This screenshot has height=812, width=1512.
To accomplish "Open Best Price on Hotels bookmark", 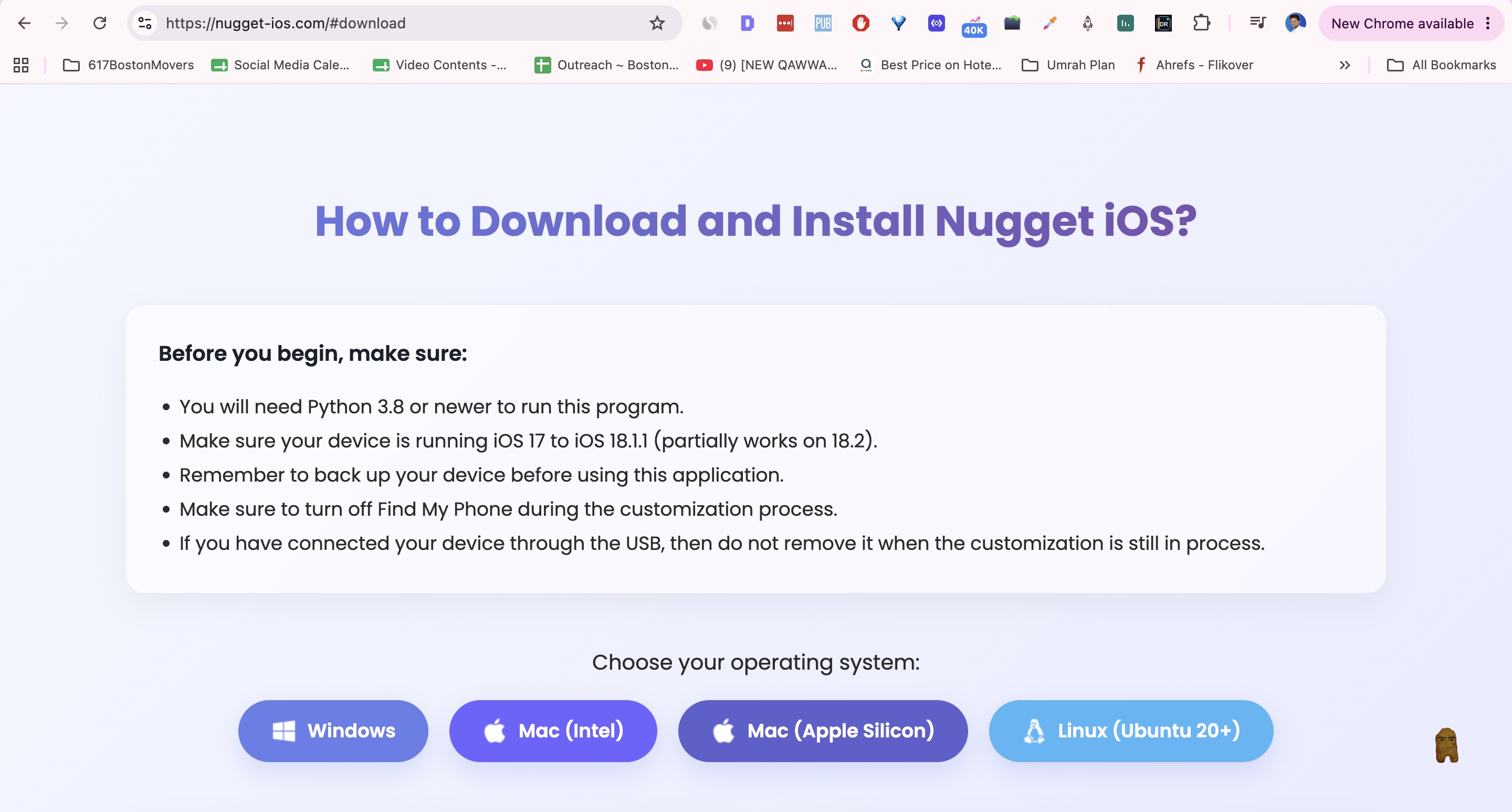I will click(x=930, y=65).
